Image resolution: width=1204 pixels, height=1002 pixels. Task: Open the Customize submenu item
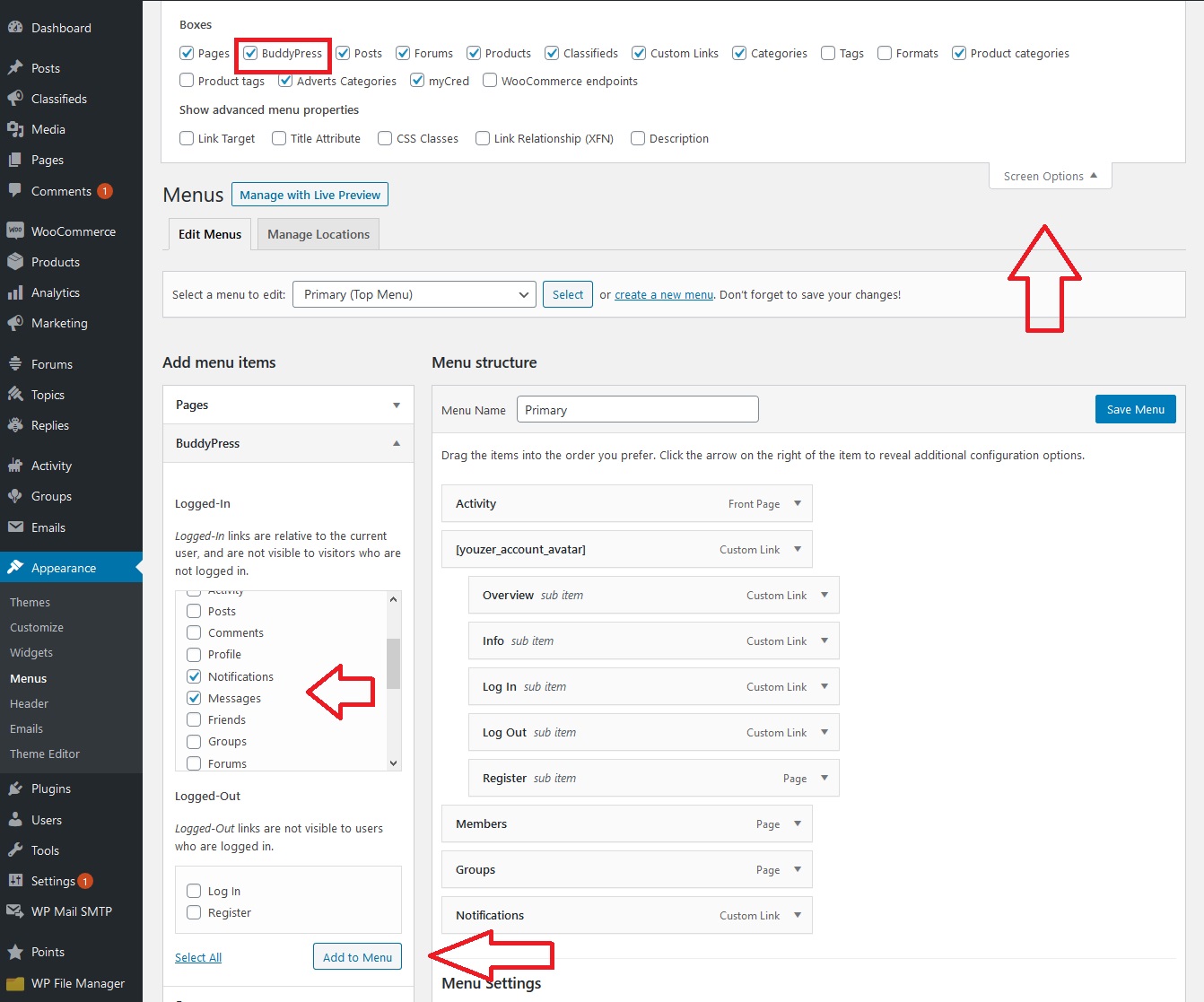pos(37,627)
